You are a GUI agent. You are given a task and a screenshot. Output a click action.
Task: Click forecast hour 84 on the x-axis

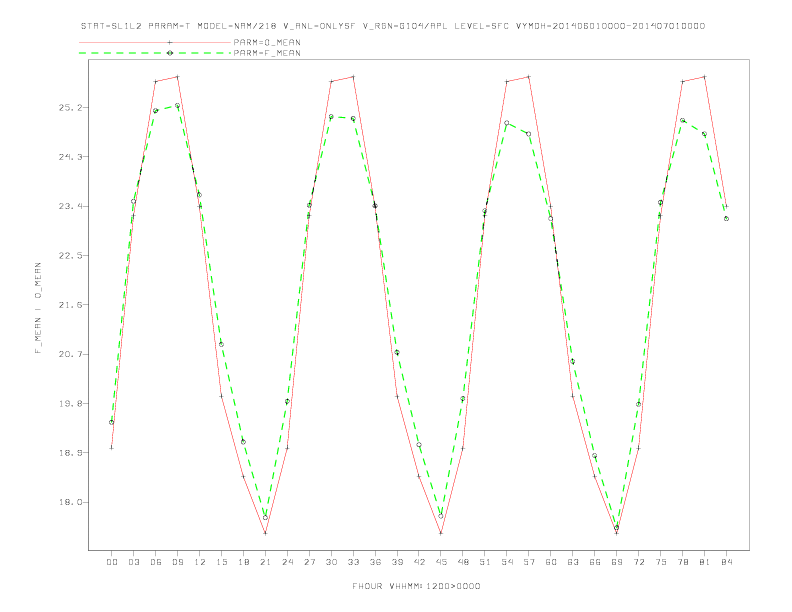(726, 562)
